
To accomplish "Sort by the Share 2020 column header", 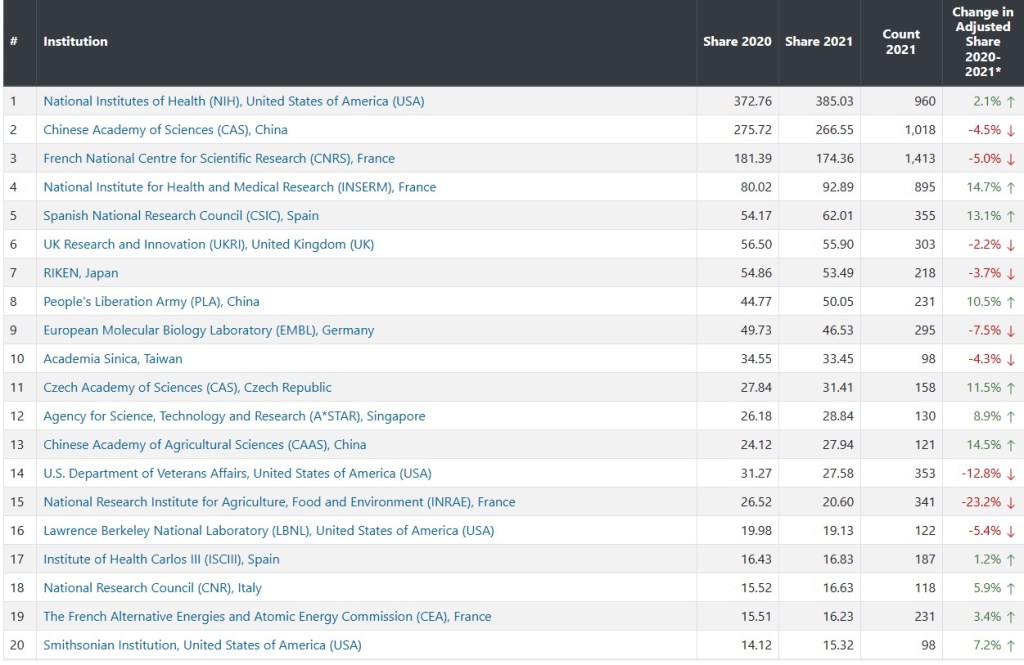I will coord(737,42).
